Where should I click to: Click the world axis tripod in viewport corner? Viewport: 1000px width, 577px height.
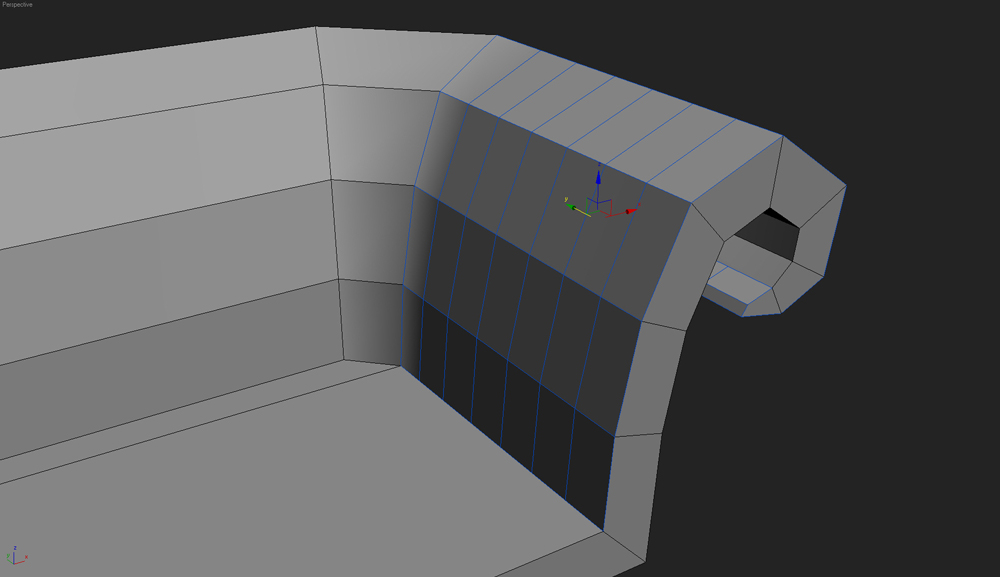17,556
